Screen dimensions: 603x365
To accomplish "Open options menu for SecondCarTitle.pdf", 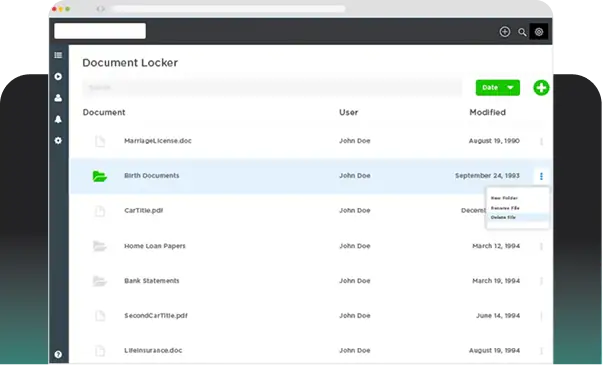I will click(541, 316).
